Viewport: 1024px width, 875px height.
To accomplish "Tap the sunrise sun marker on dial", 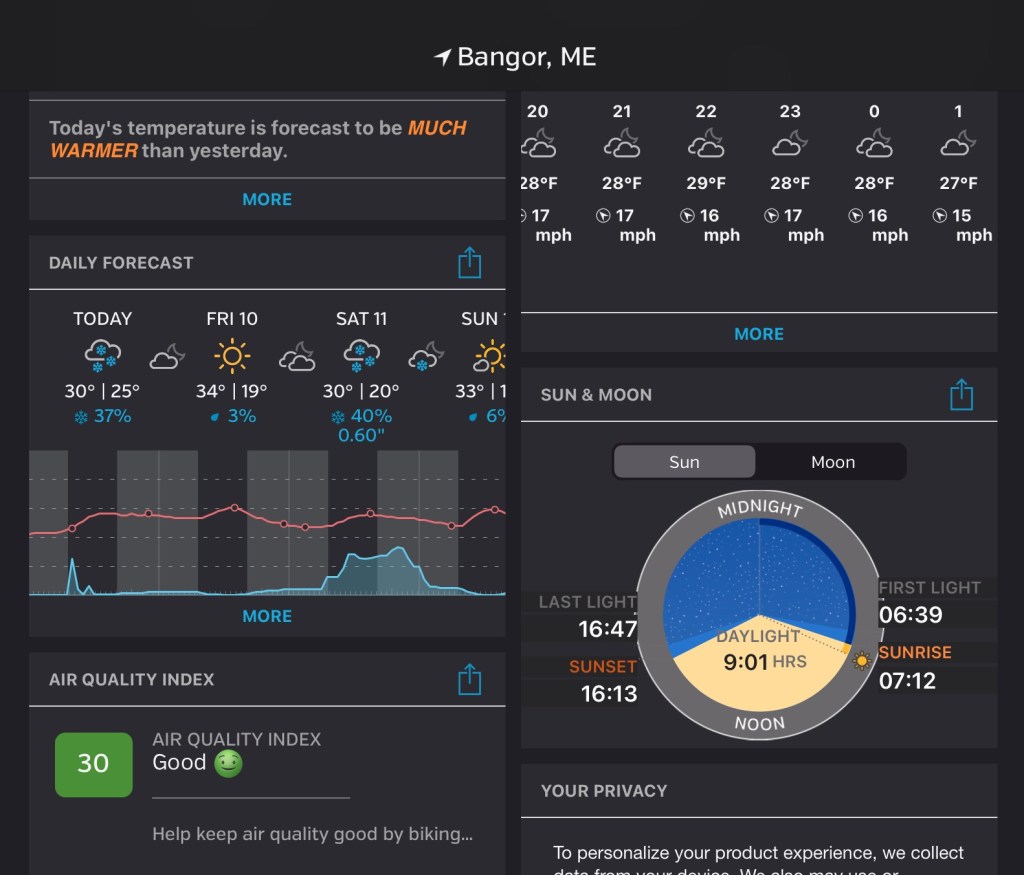I will (x=861, y=660).
